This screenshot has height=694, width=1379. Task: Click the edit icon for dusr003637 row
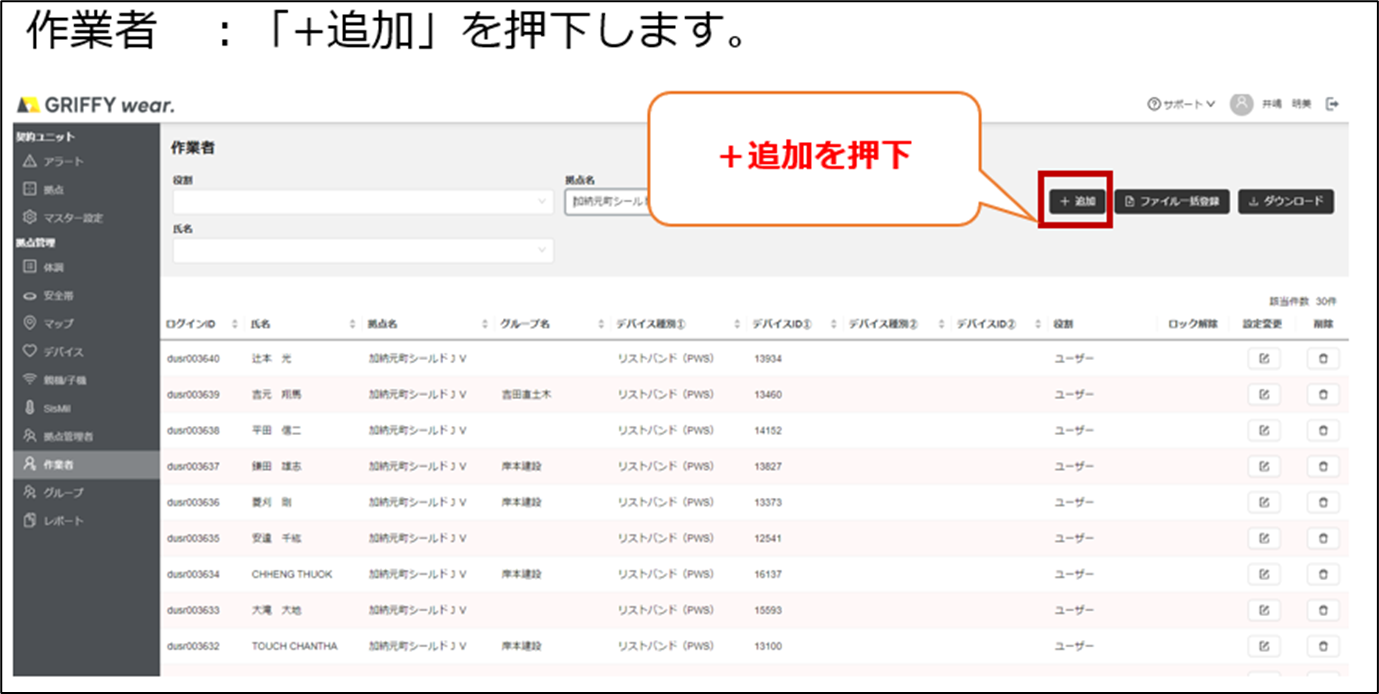(x=1263, y=466)
